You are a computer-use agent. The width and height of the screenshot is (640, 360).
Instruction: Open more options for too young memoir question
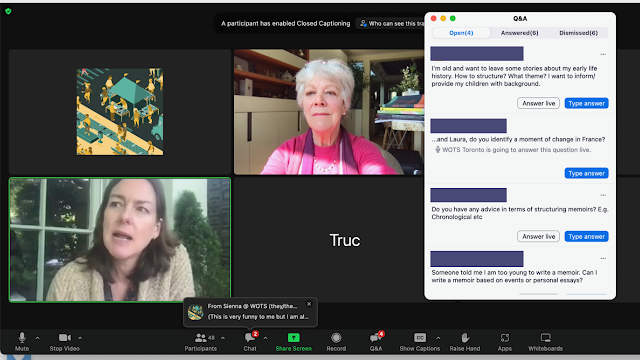[x=603, y=258]
